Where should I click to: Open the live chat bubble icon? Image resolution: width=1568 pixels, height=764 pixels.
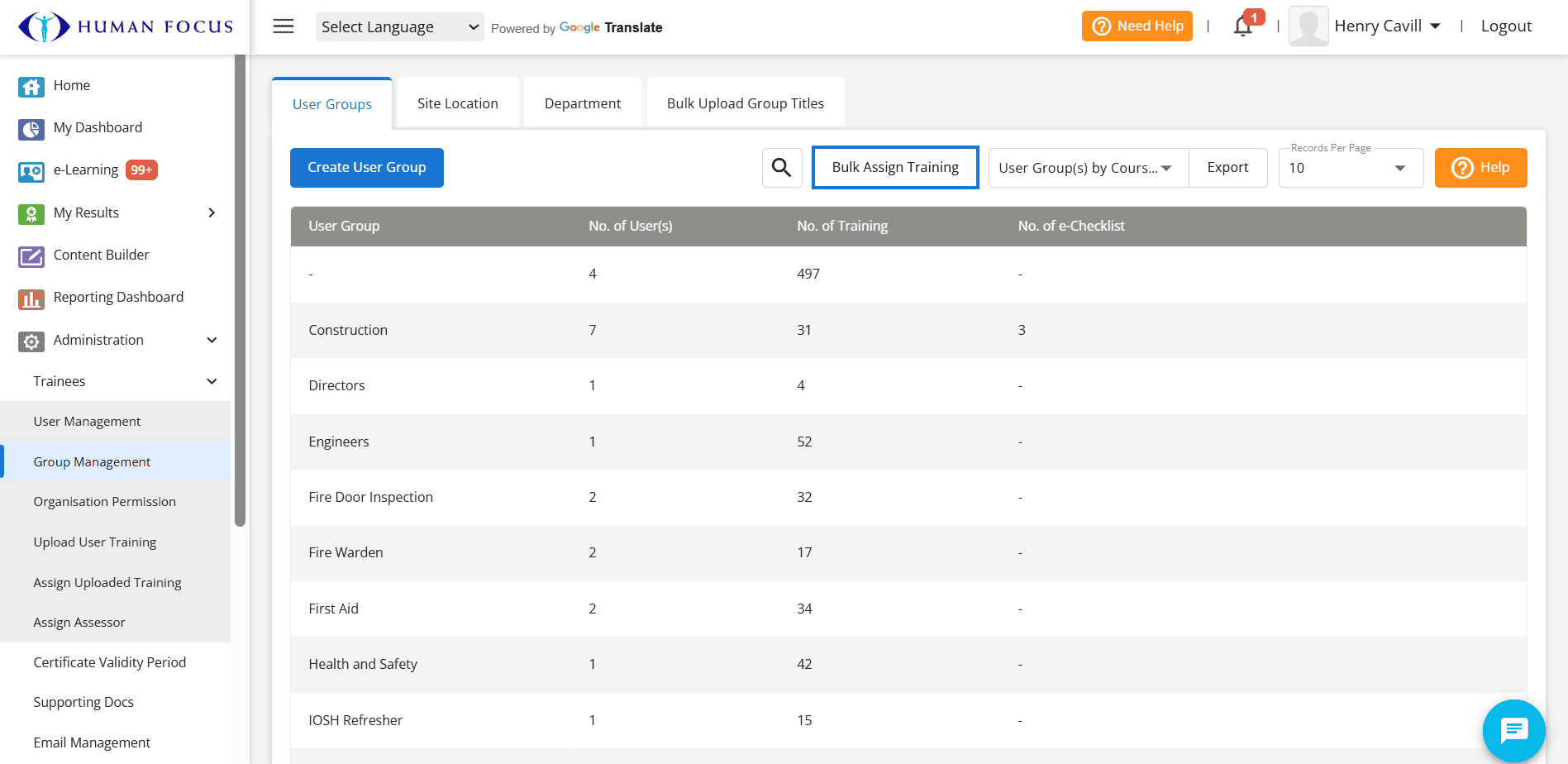pyautogui.click(x=1513, y=730)
